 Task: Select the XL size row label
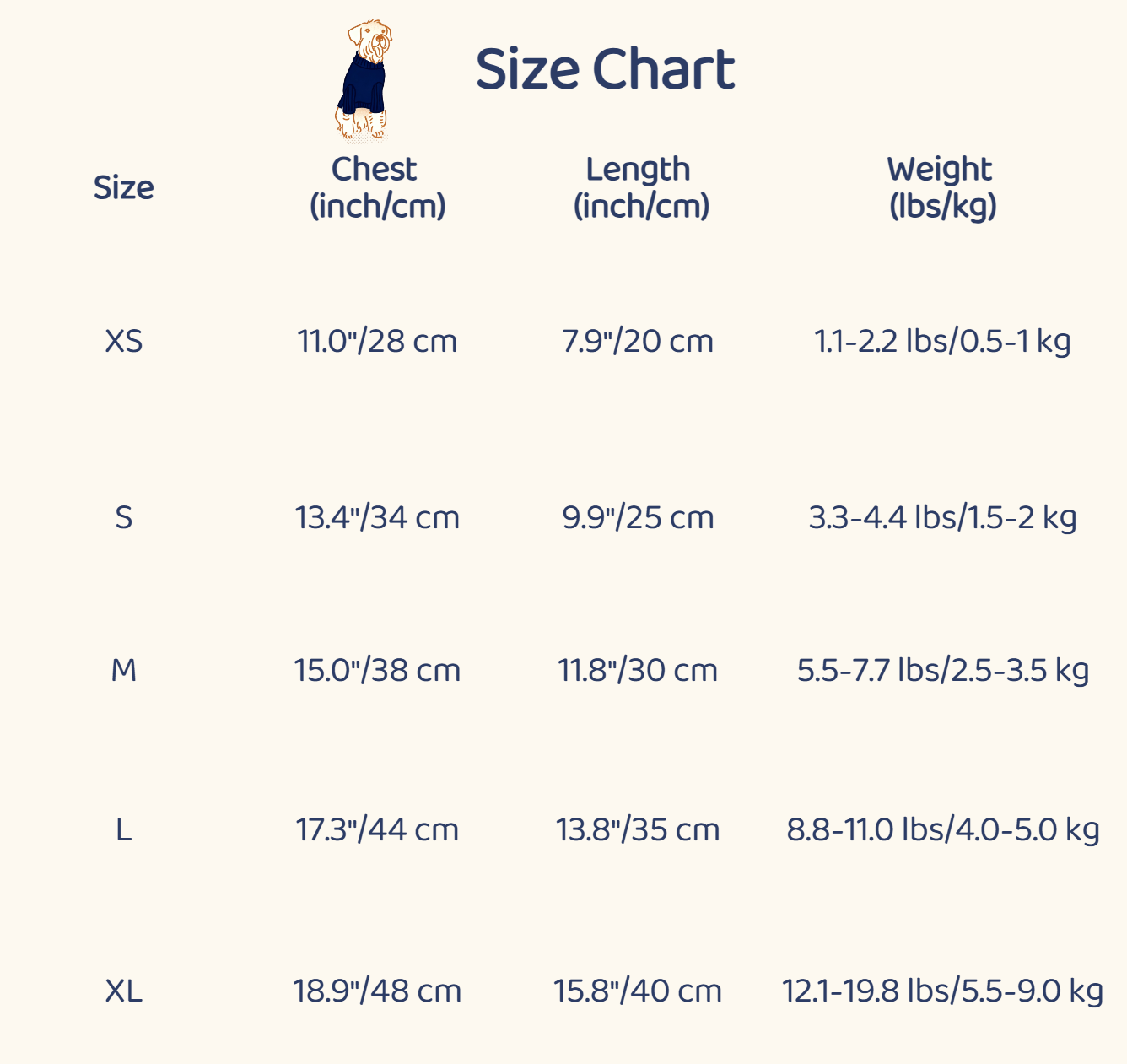tap(123, 991)
